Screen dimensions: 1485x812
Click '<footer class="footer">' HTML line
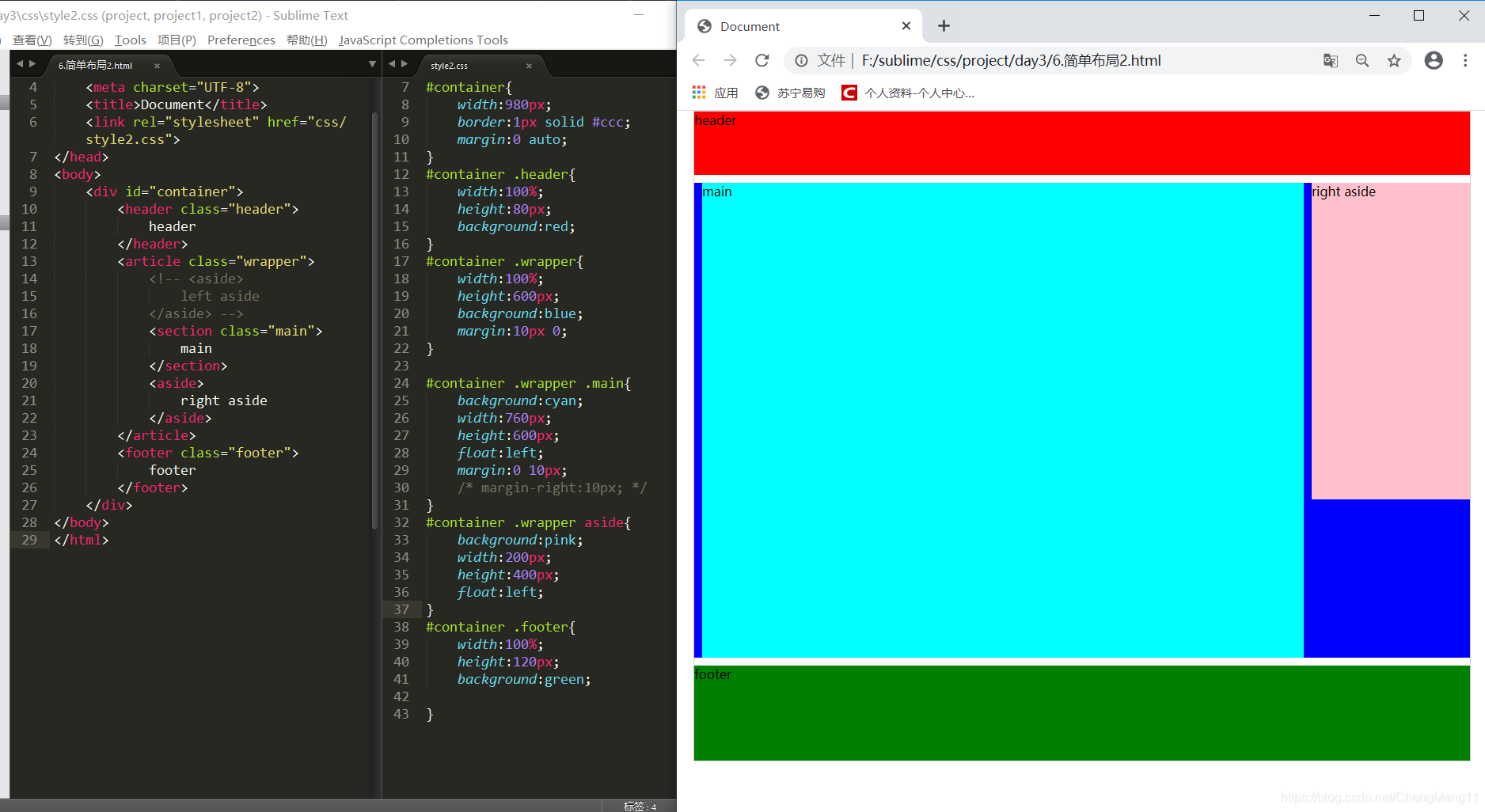point(208,453)
